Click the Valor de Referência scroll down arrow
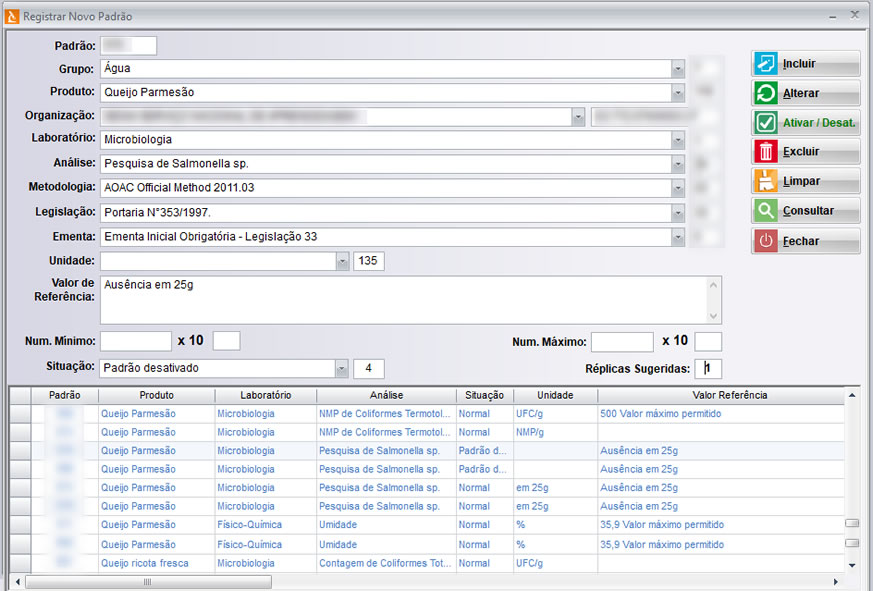Image resolution: width=873 pixels, height=591 pixels. (714, 316)
